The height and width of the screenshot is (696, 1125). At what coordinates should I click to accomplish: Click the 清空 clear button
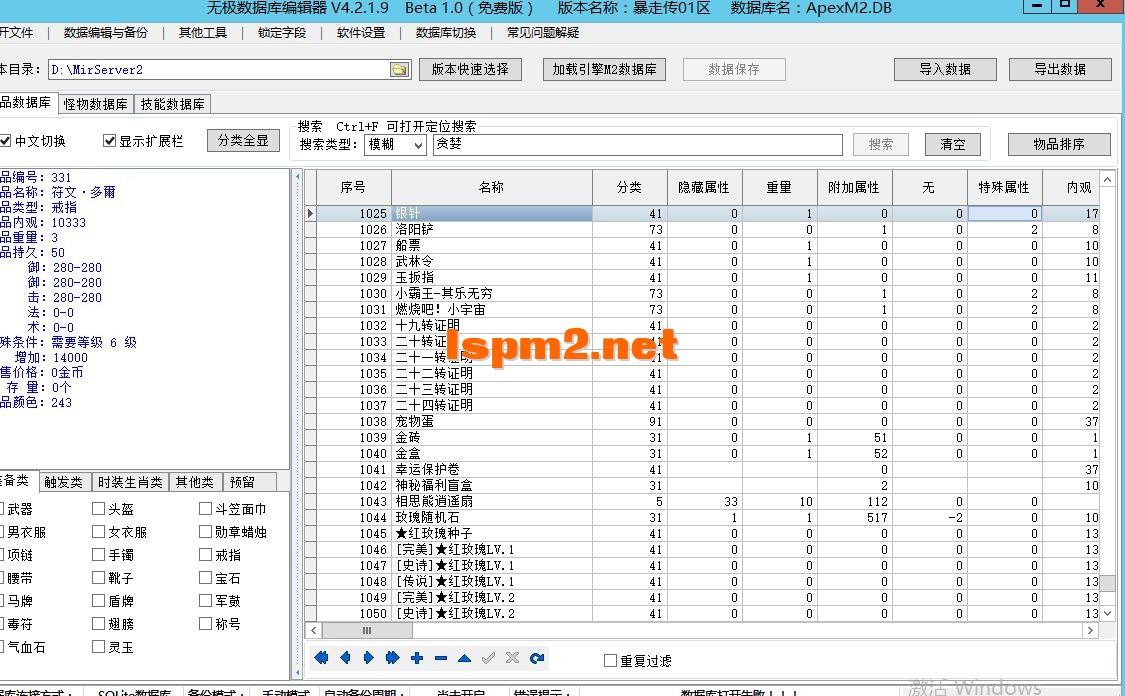pyautogui.click(x=952, y=143)
